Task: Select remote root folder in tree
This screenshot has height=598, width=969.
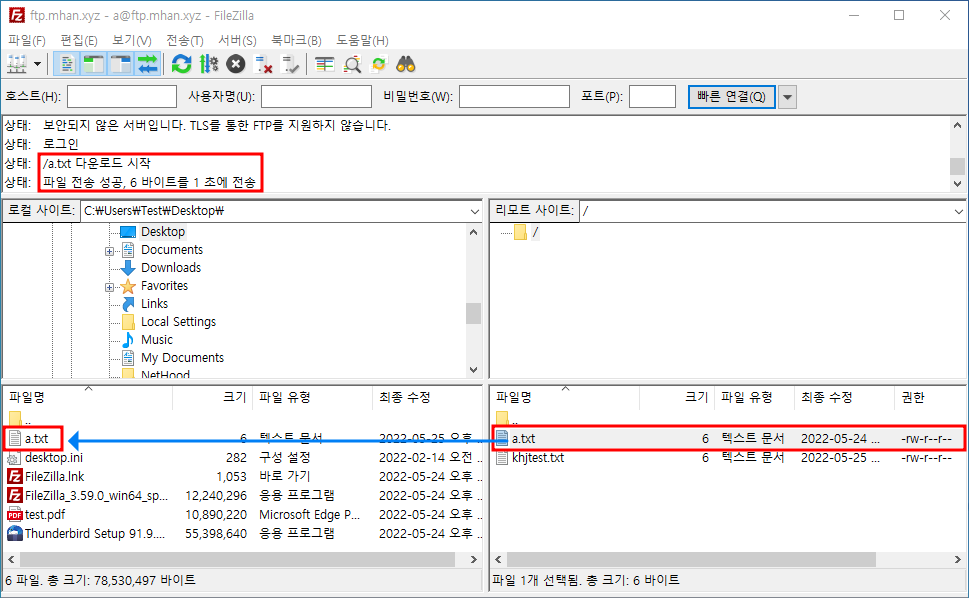Action: pos(535,232)
